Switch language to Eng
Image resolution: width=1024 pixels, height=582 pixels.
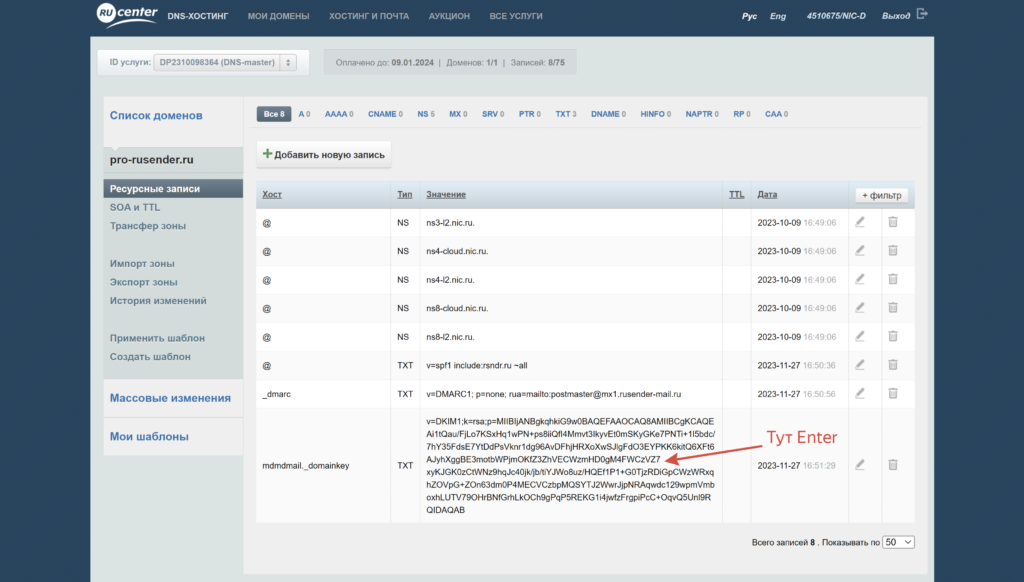click(778, 16)
